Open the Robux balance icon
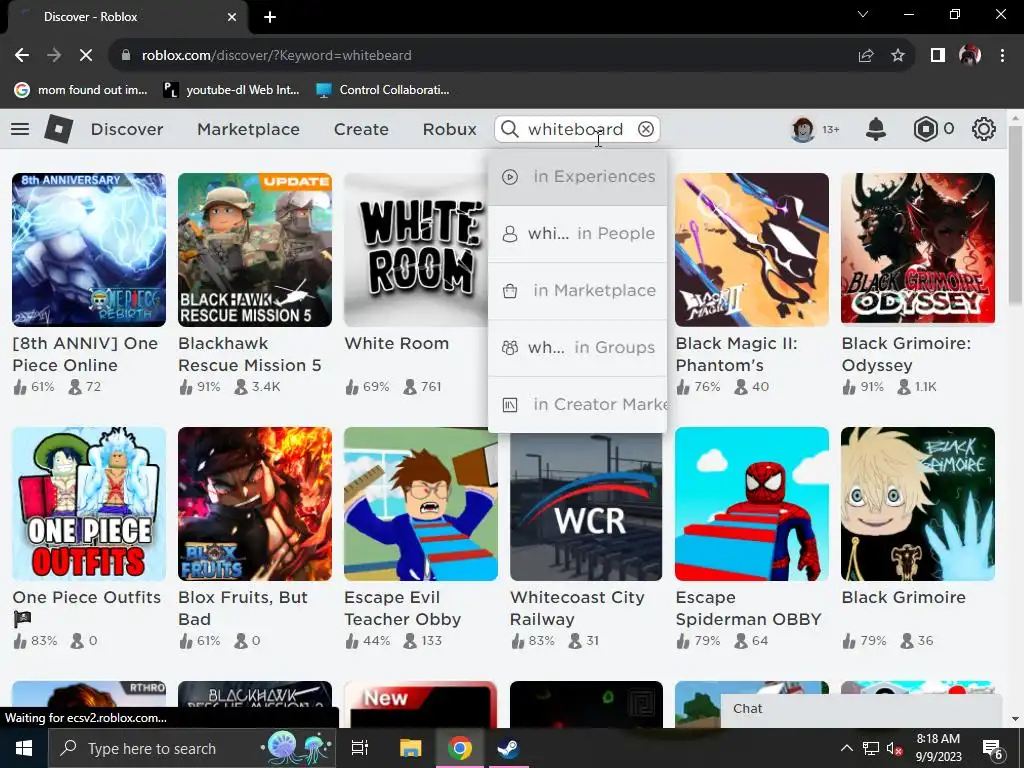Viewport: 1024px width, 768px height. coord(925,129)
